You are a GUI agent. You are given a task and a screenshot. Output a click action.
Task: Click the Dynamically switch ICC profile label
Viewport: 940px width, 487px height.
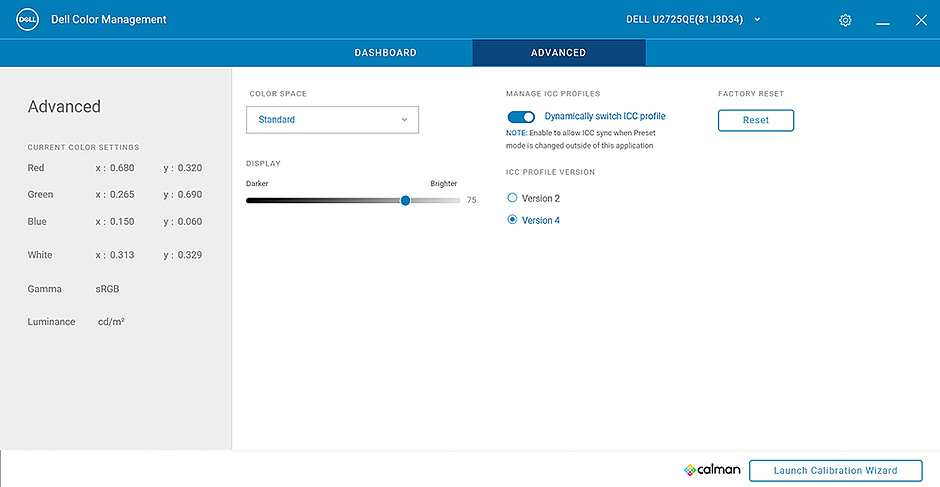point(605,116)
